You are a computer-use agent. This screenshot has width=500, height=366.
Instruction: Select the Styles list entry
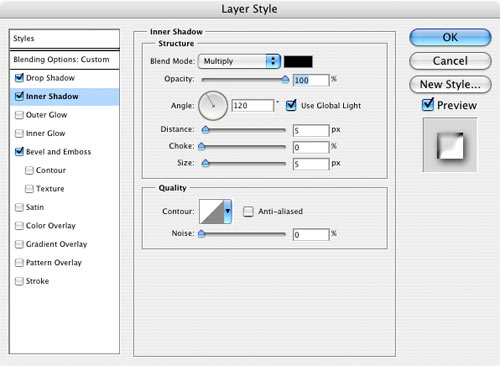coord(64,39)
